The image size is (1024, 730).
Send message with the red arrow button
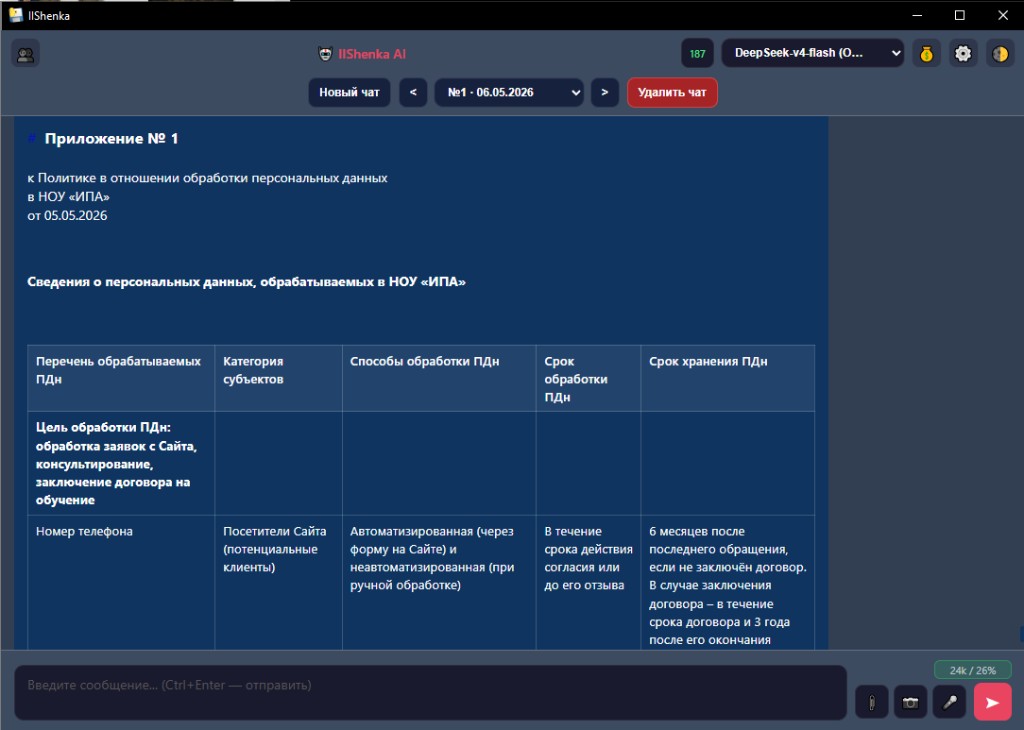coord(992,702)
